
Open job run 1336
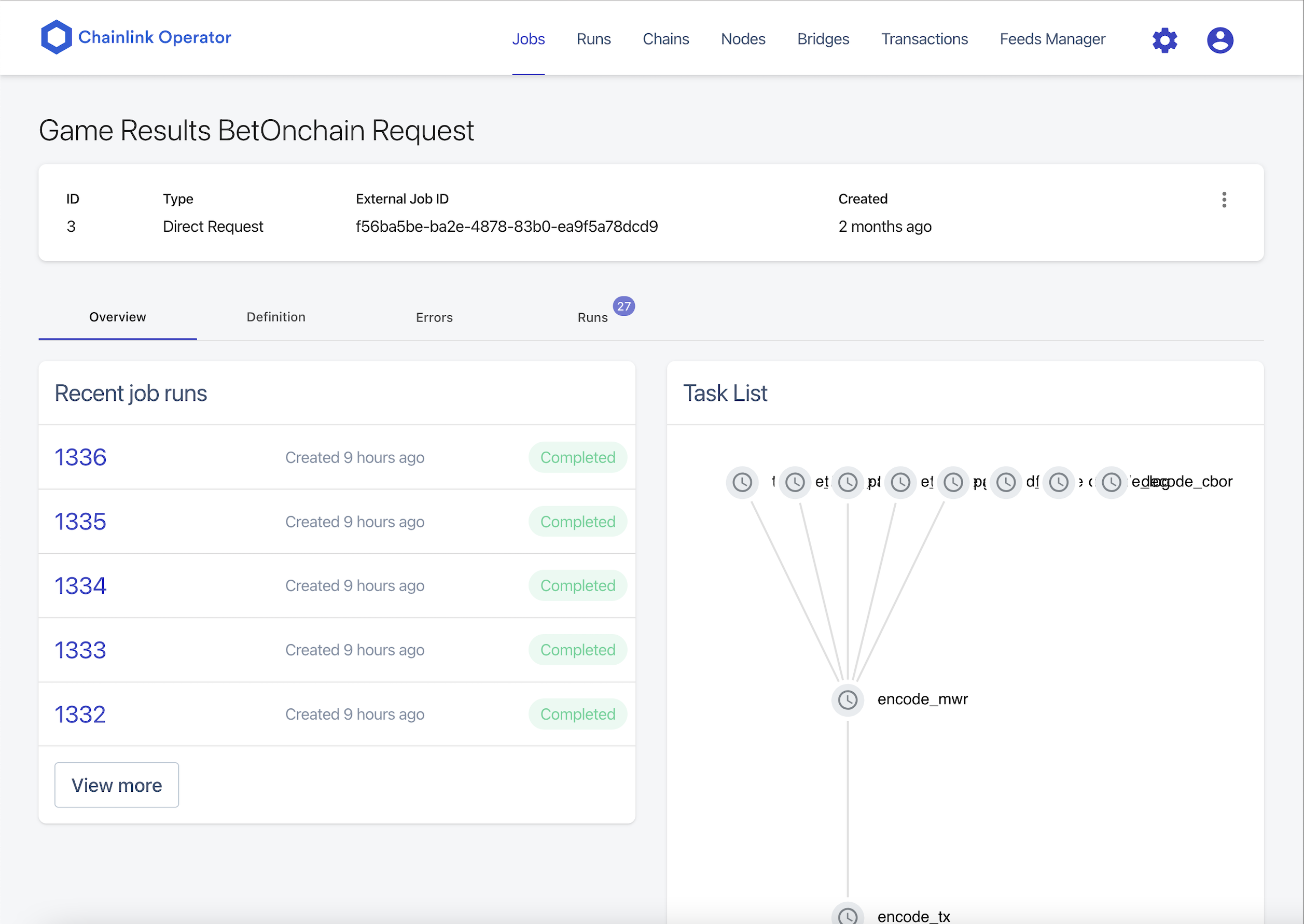80,457
